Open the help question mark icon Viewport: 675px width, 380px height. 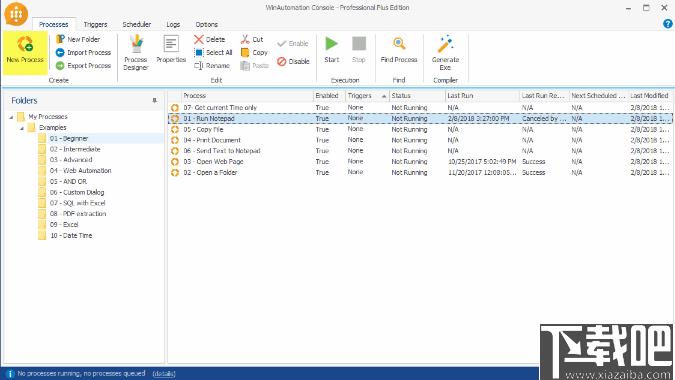tap(668, 24)
